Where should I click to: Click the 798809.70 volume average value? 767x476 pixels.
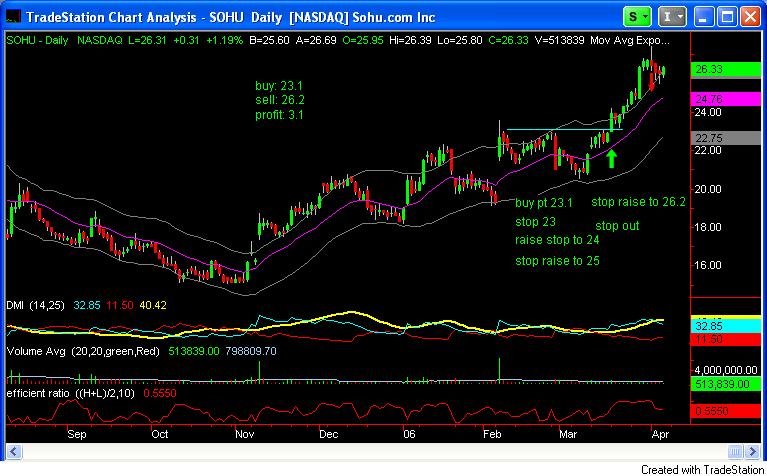pos(250,351)
